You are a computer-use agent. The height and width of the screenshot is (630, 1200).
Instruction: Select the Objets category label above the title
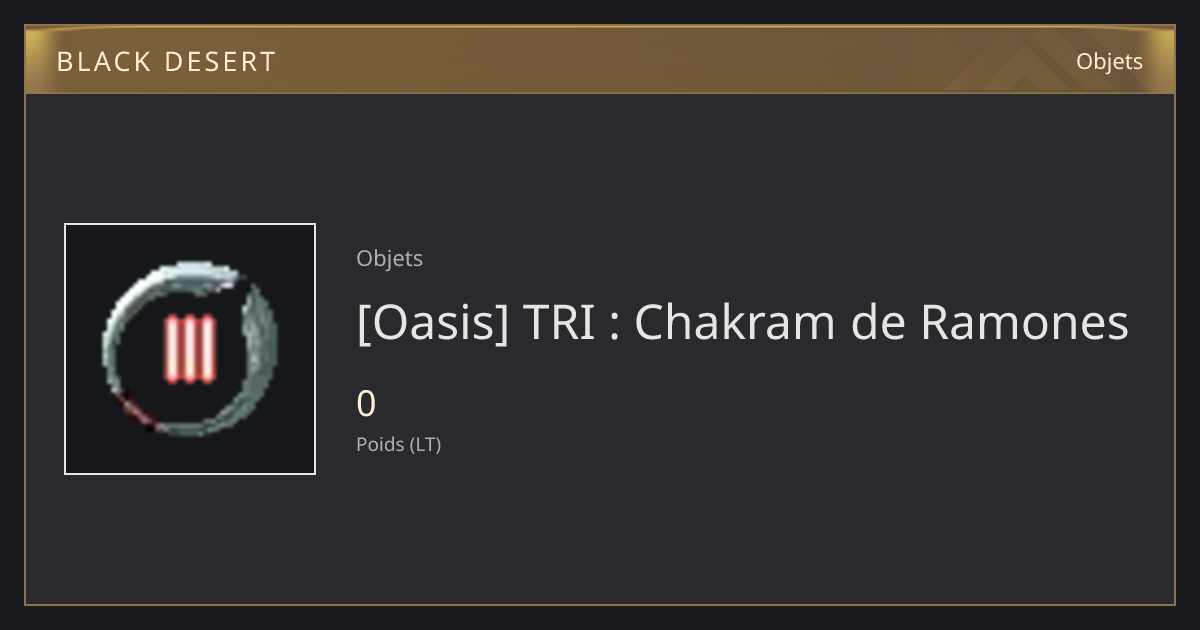point(389,258)
